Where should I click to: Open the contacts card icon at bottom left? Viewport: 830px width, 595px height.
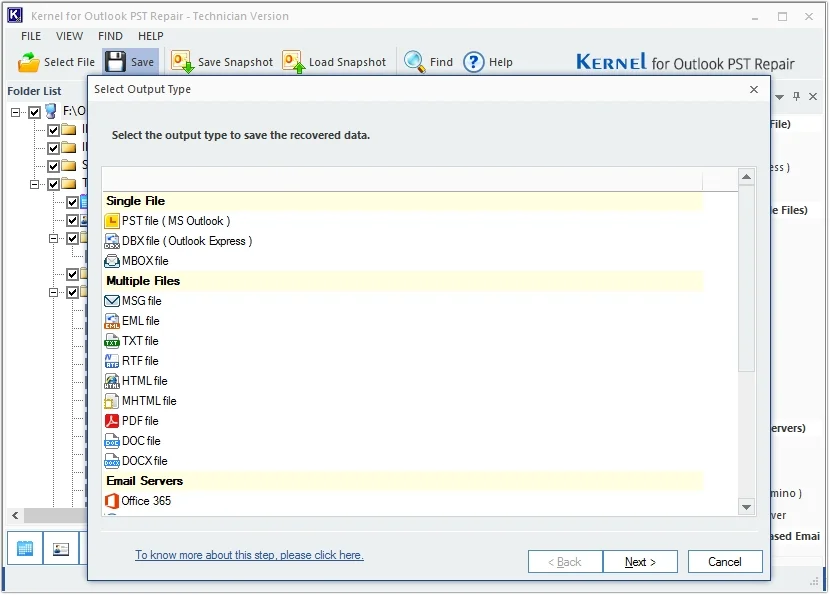pos(61,548)
